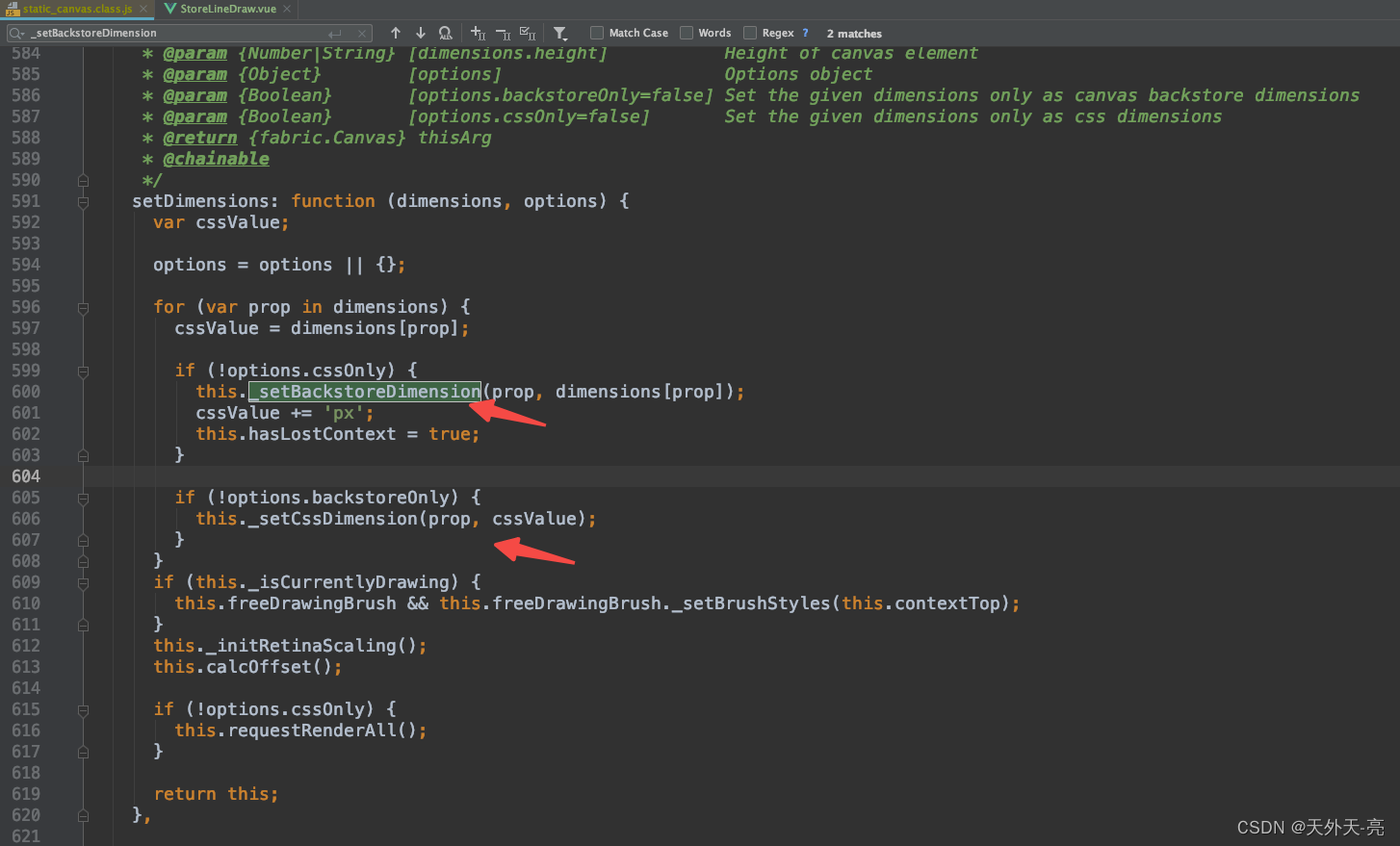Switch to StoreLineDraw.vue tab
1400x846 pixels.
227,9
